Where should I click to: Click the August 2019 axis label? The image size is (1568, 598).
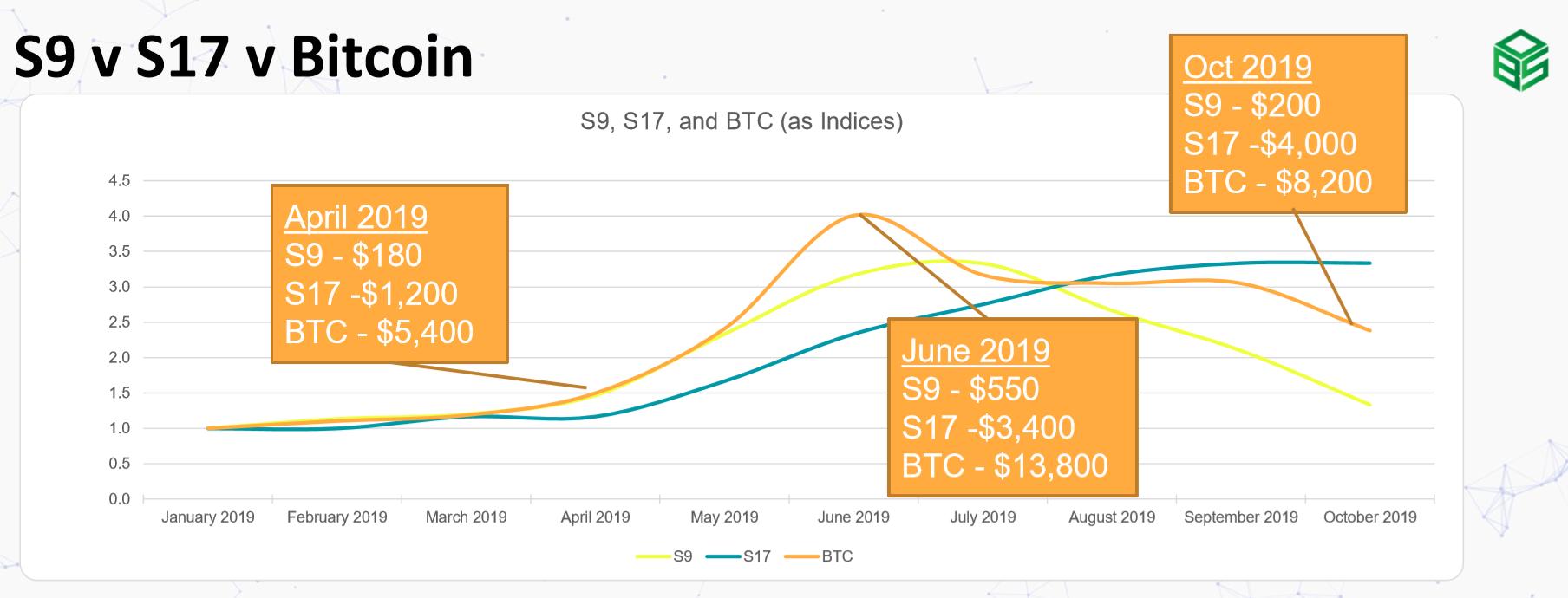point(1112,517)
